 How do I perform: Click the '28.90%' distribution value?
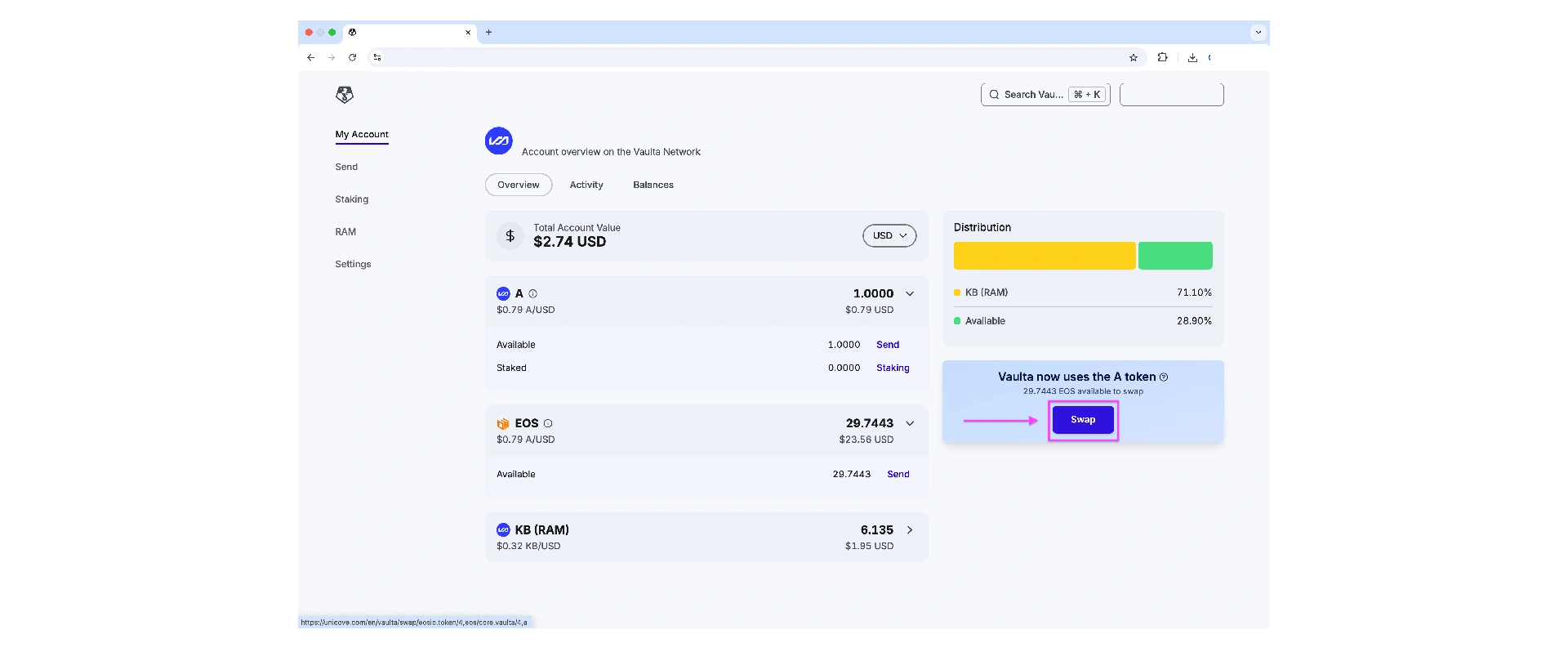[x=1194, y=321]
